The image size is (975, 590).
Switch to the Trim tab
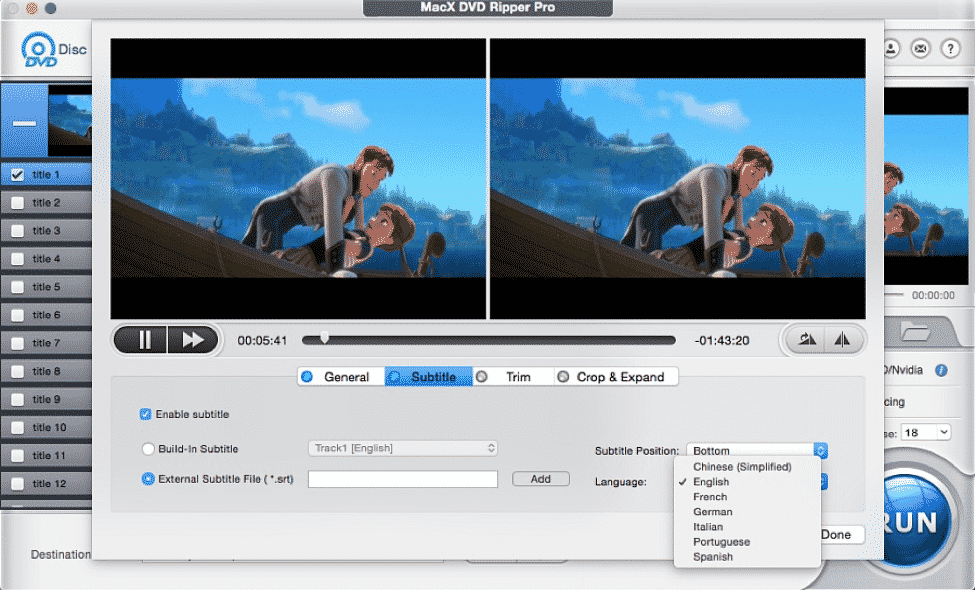pyautogui.click(x=519, y=377)
